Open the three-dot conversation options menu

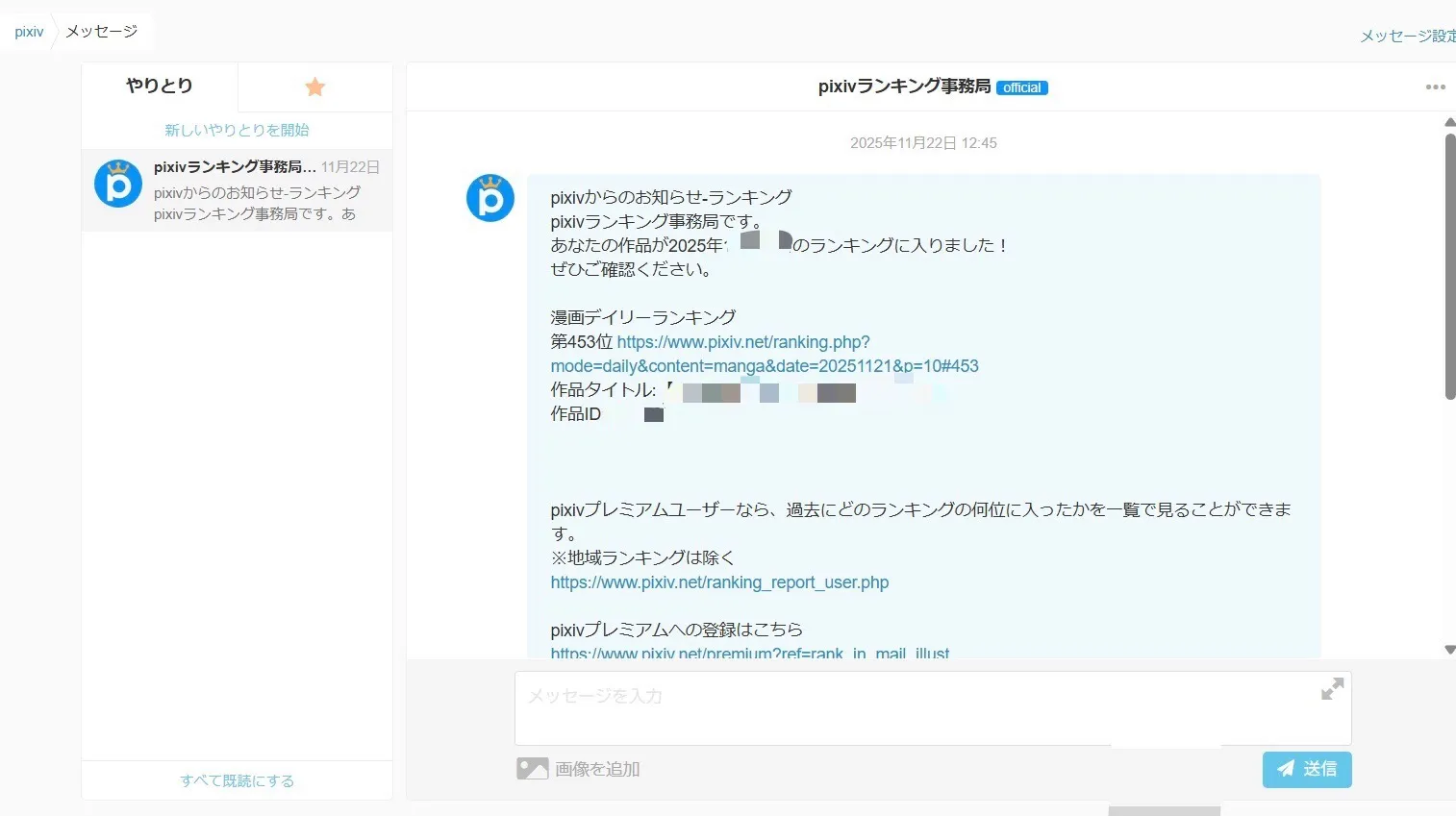(x=1435, y=87)
